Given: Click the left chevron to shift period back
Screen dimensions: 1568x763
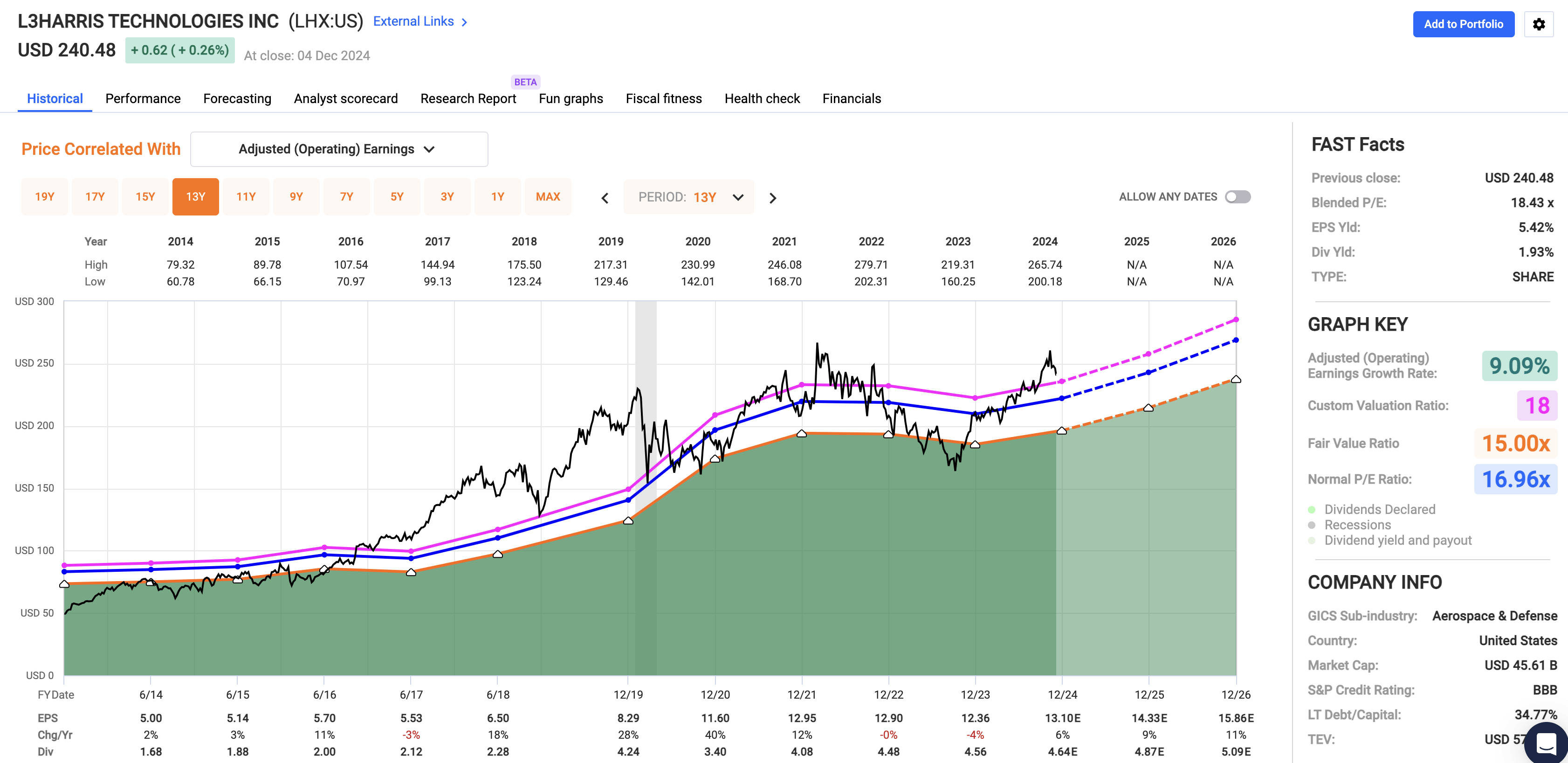Looking at the screenshot, I should 605,197.
